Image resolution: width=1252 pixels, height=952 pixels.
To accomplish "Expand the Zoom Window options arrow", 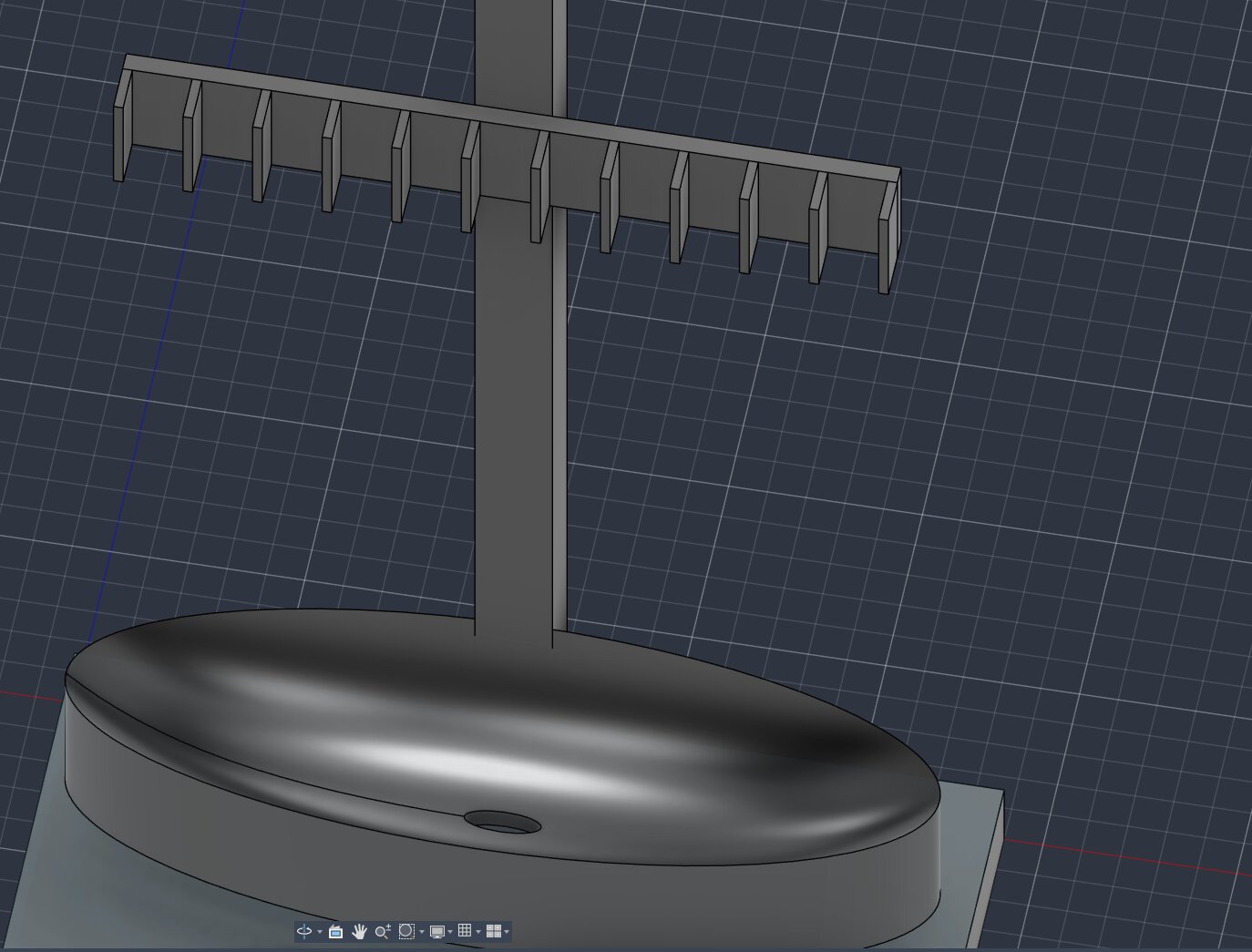I will pyautogui.click(x=422, y=931).
